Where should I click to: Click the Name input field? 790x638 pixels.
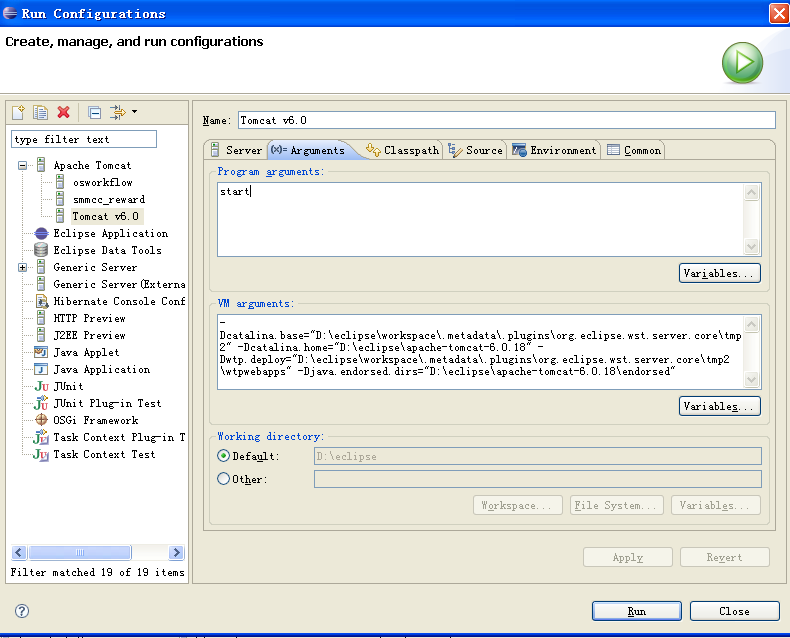pyautogui.click(x=506, y=120)
